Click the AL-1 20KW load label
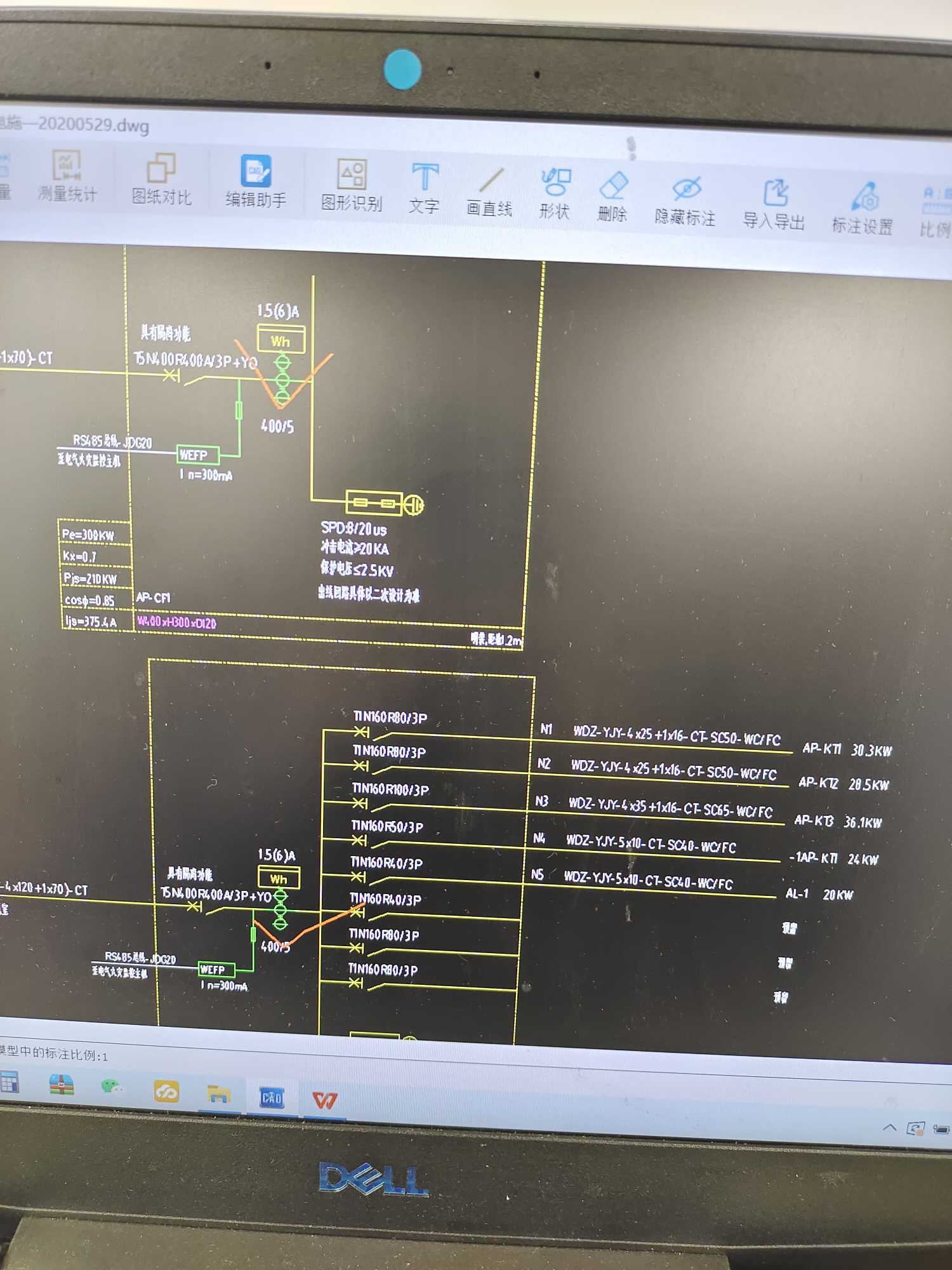Viewport: 952px width, 1270px height. pos(819,894)
